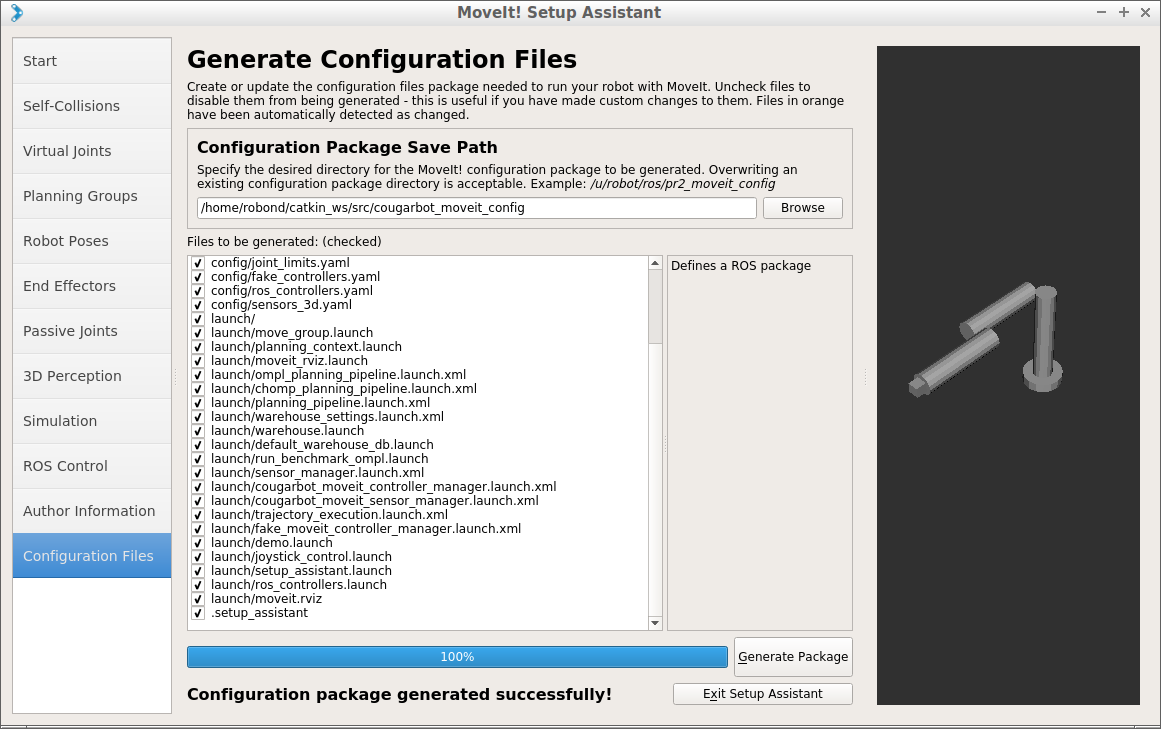This screenshot has height=729, width=1161.
Task: Uncheck launch/moveit.rviz
Action: pyautogui.click(x=198, y=599)
